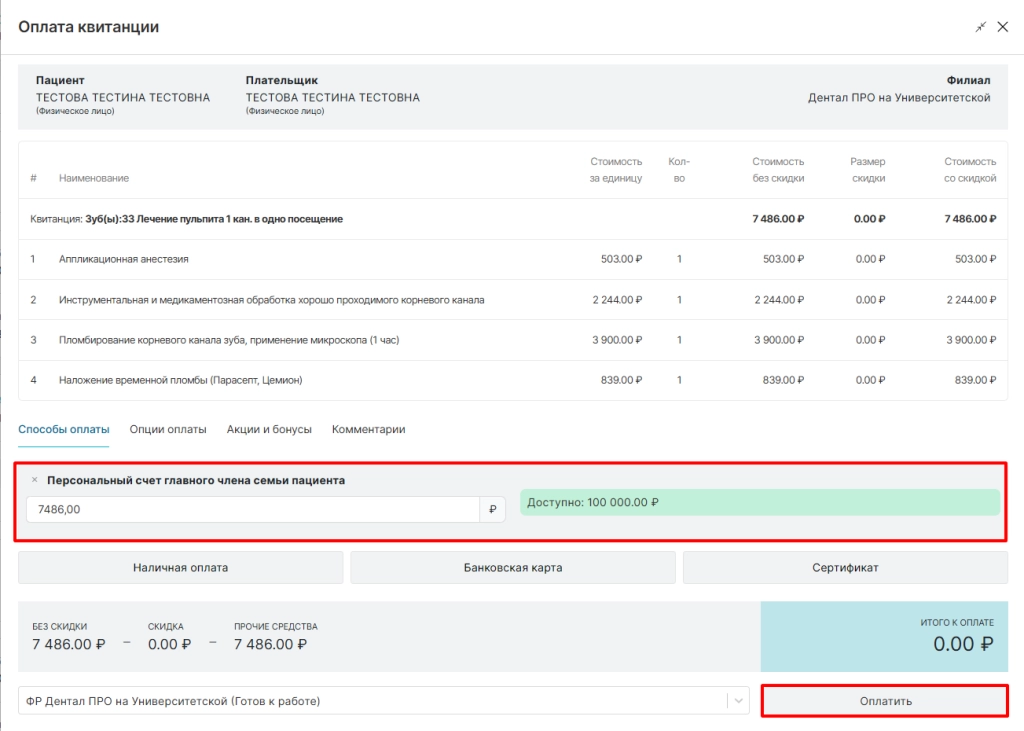The image size is (1024, 731).
Task: Focus the 7486,00 amount input field
Action: click(253, 510)
